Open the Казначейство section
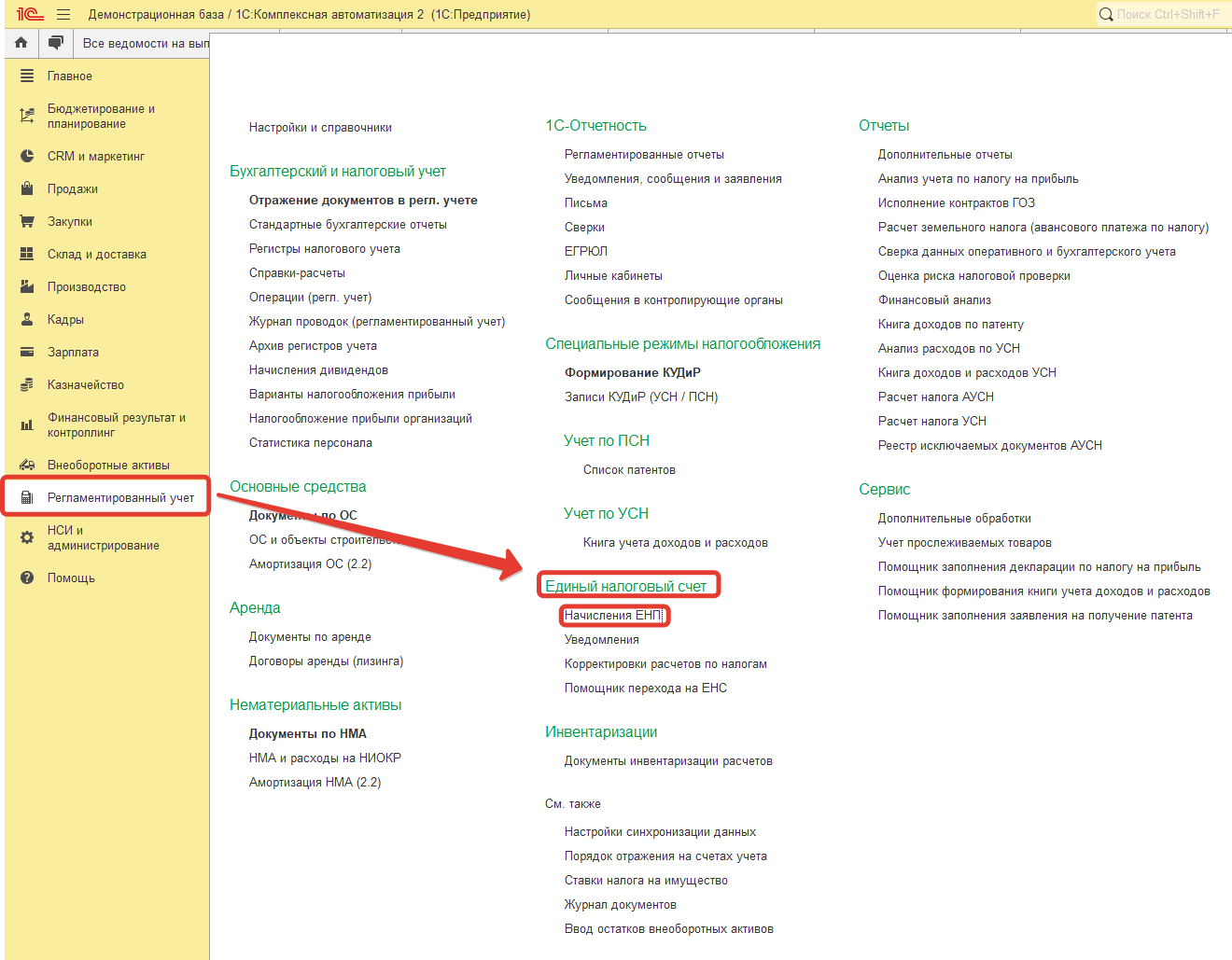1232x960 pixels. pyautogui.click(x=86, y=385)
